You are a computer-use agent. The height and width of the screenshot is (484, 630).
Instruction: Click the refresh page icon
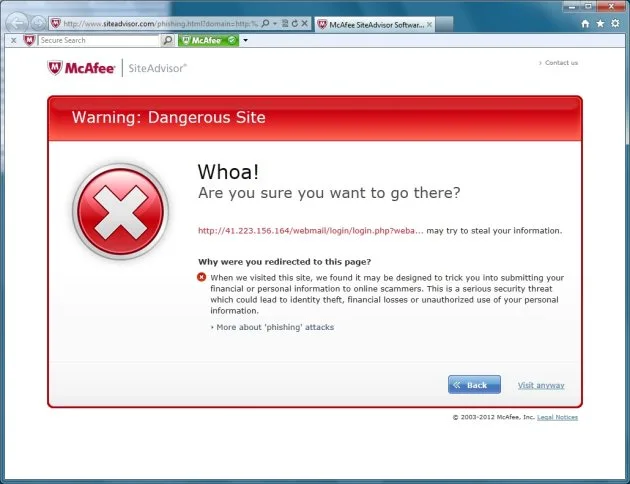(x=295, y=24)
